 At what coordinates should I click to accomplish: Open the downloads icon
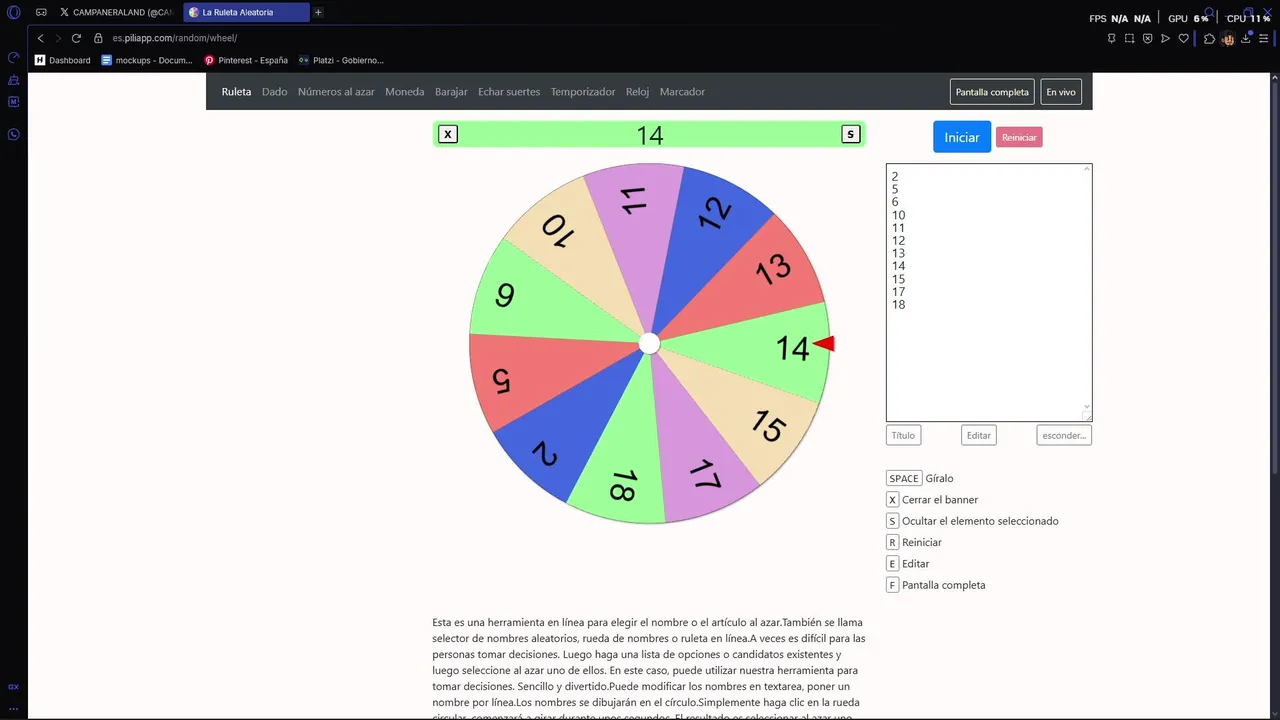1247,38
